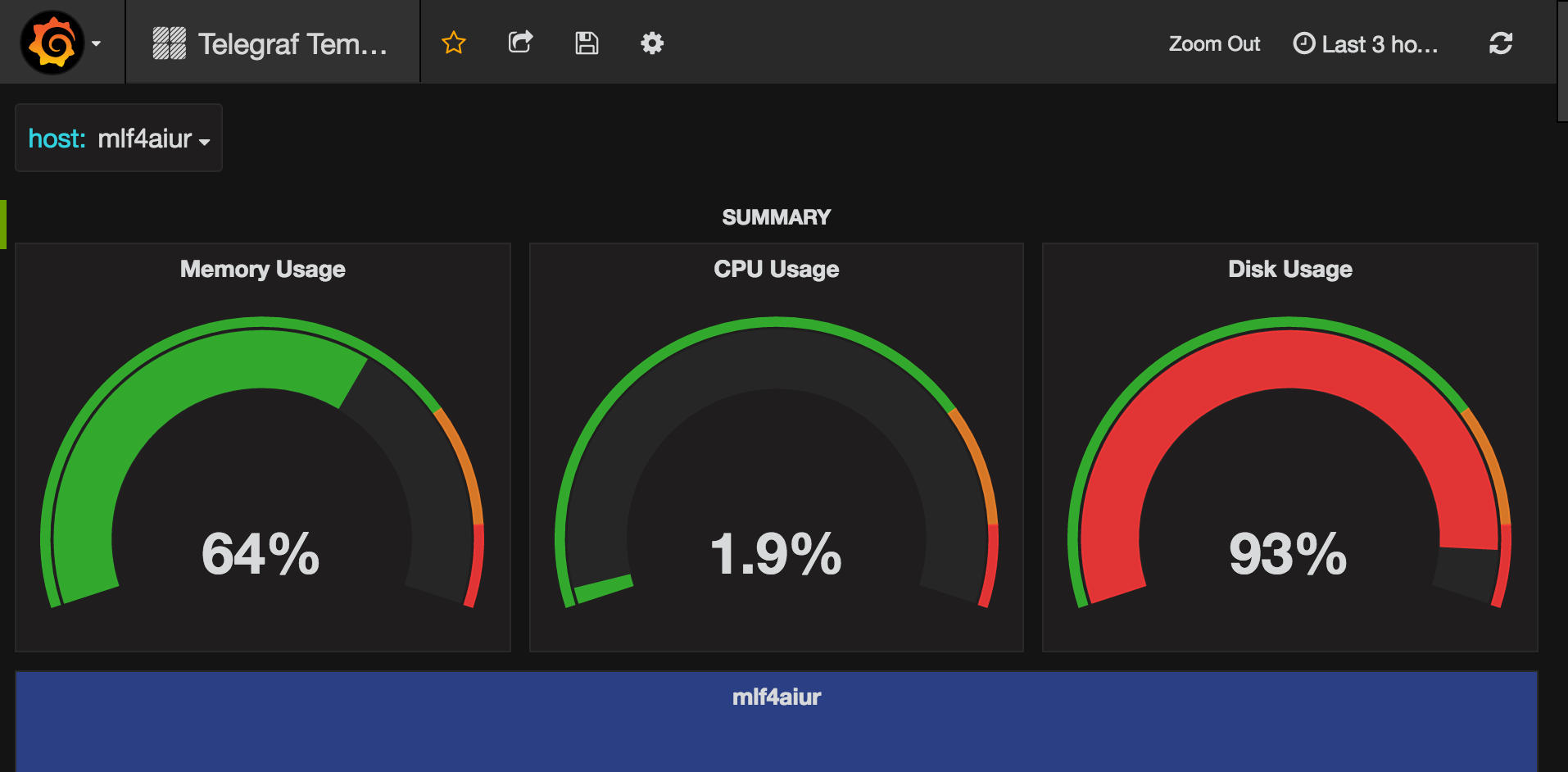Click the SUMMARY row title
1568x772 pixels.
[776, 217]
